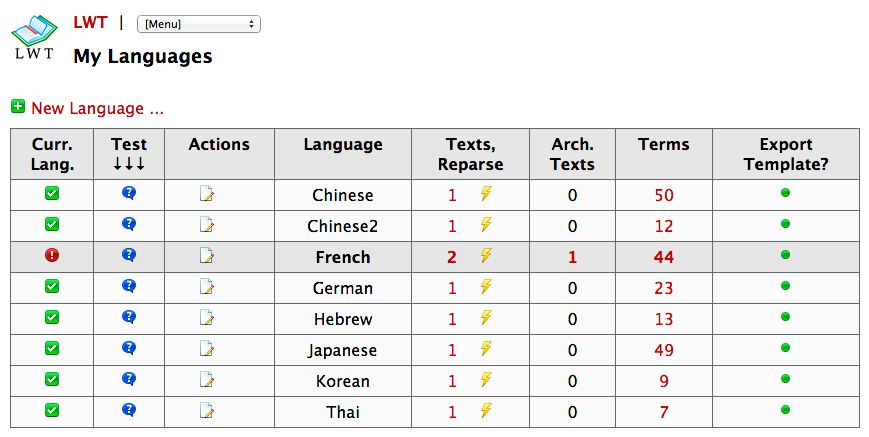This screenshot has height=437, width=869.
Task: Reparse French texts lightning icon
Action: point(486,256)
